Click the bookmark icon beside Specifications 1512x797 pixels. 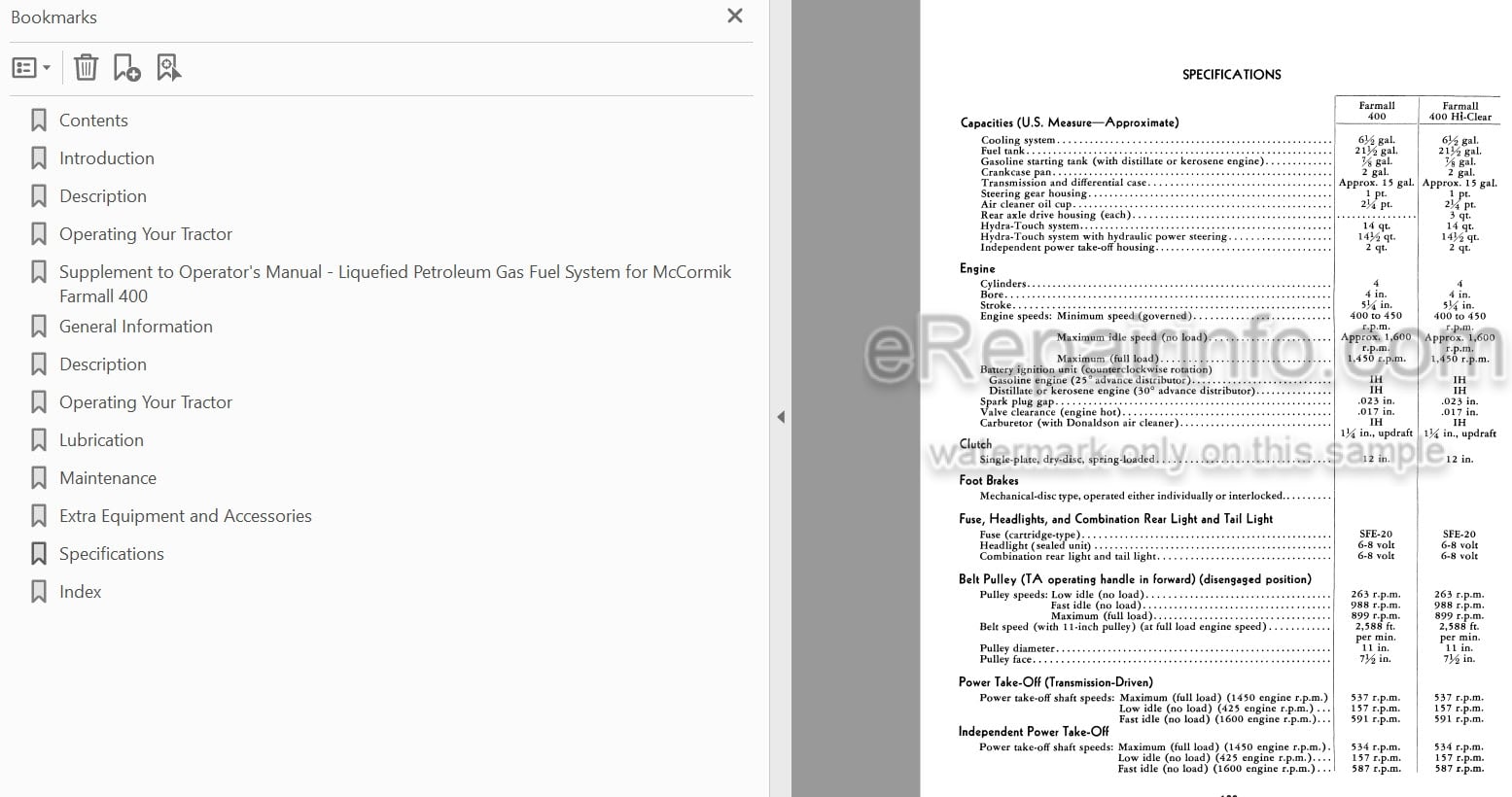(39, 554)
